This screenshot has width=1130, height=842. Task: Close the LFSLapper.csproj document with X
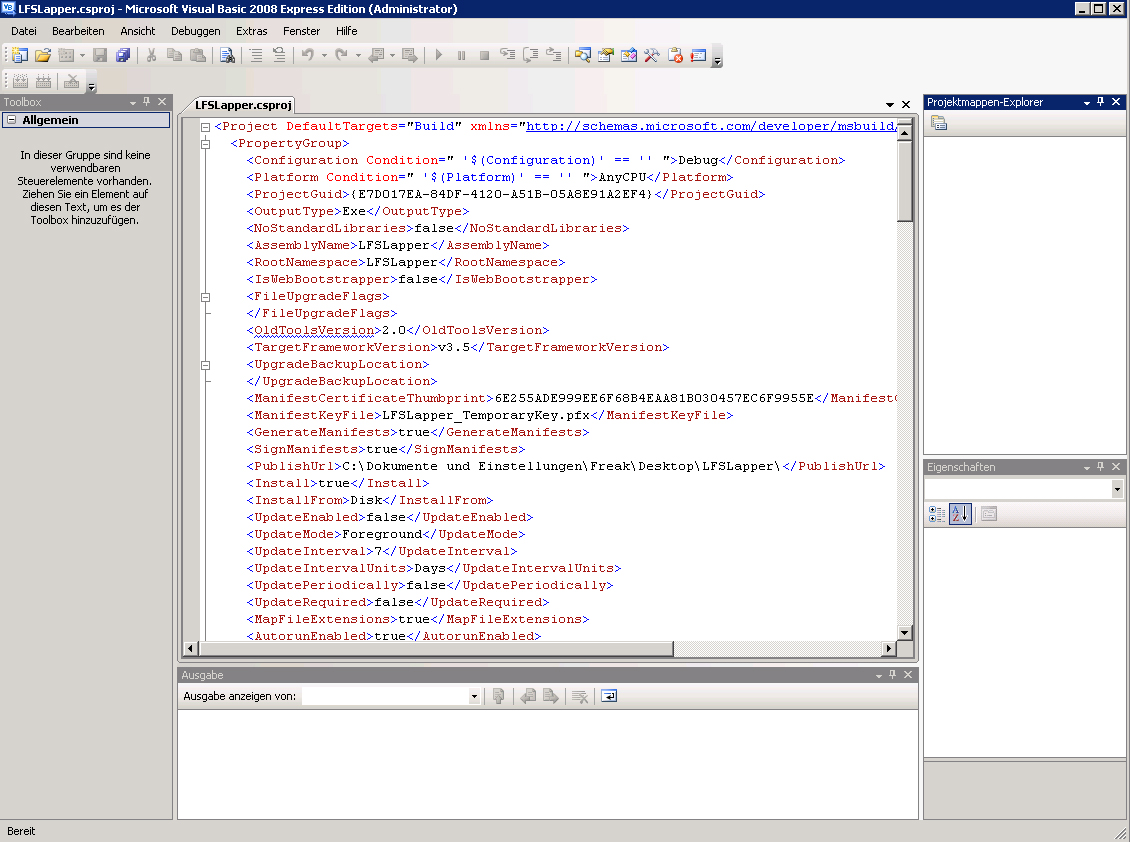[906, 105]
